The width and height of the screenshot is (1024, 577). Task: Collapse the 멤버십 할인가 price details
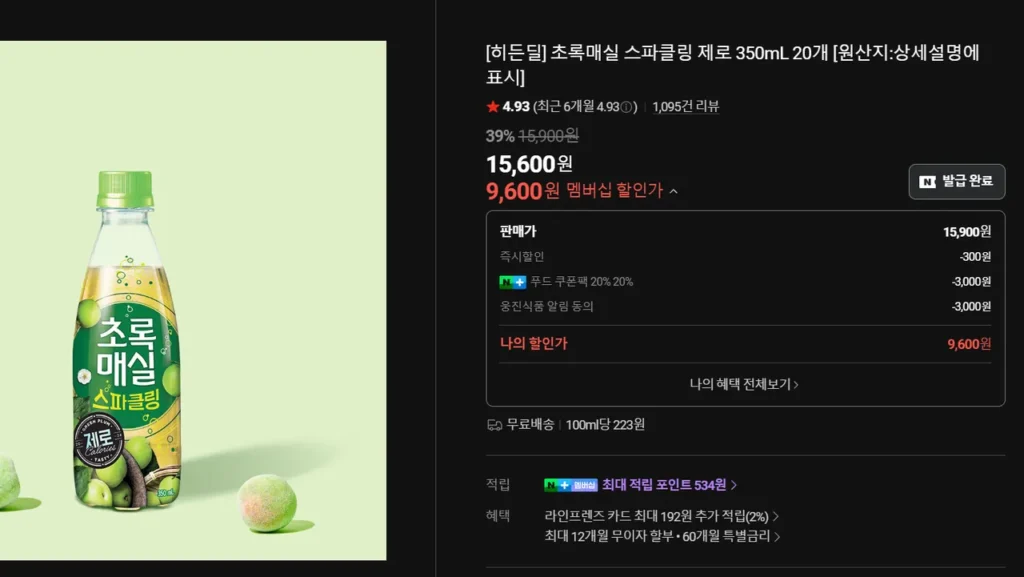673,191
